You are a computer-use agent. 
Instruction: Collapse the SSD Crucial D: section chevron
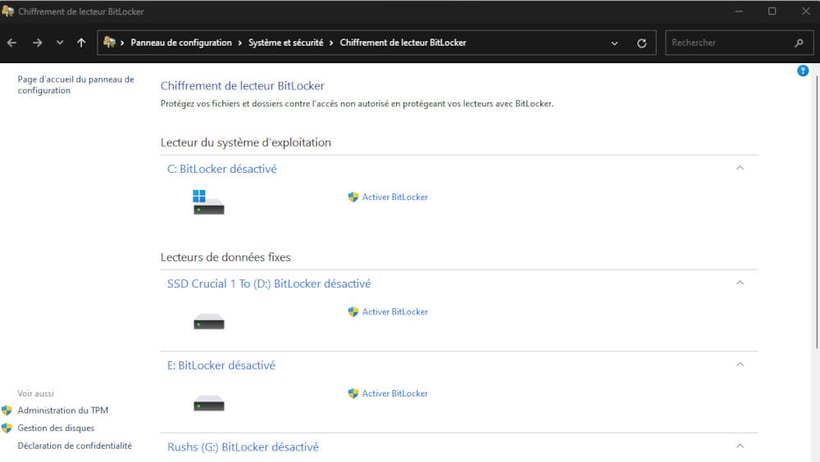[739, 283]
